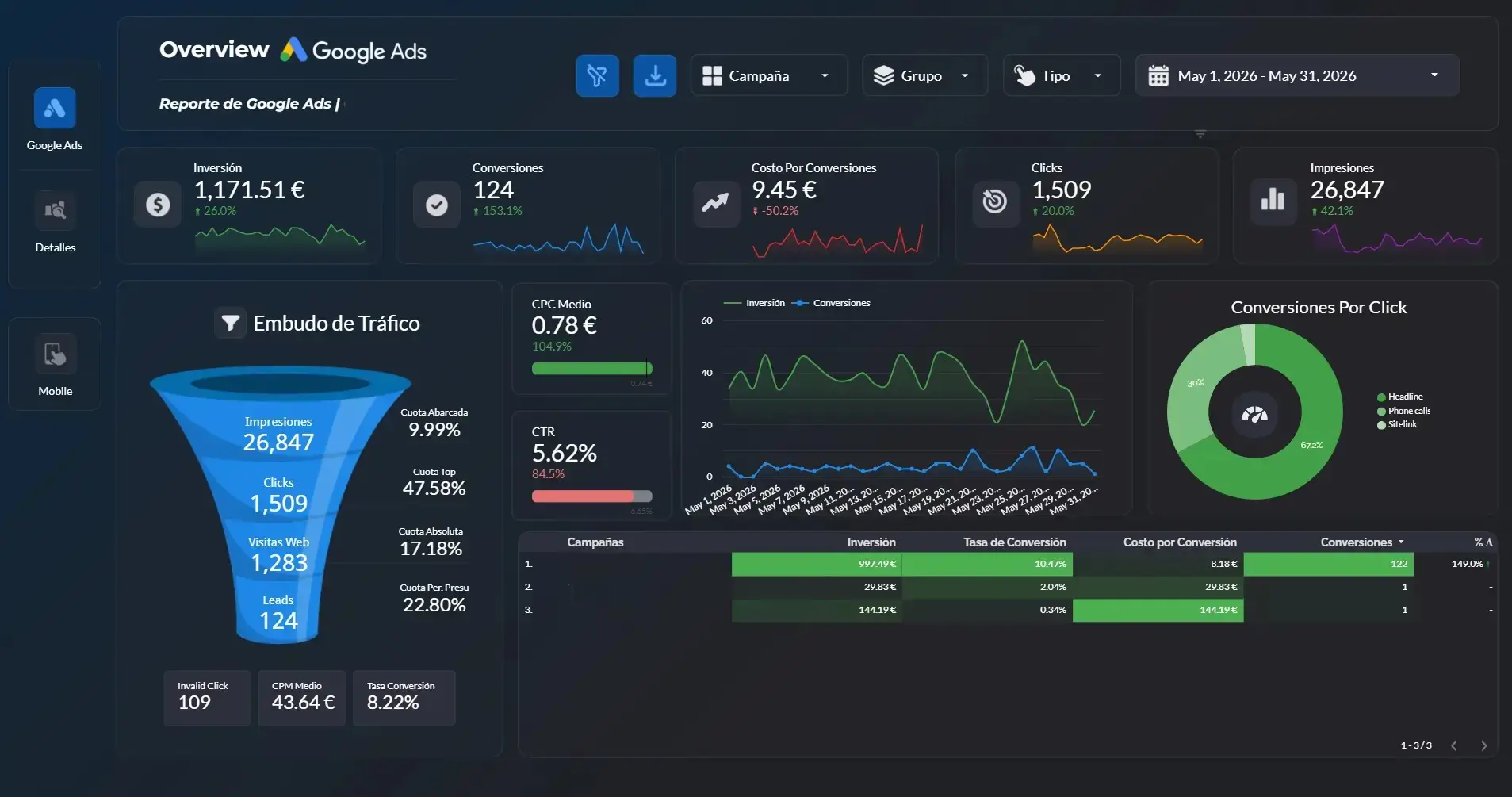The height and width of the screenshot is (797, 1512).
Task: Open the Mobile sidebar page
Action: click(55, 365)
